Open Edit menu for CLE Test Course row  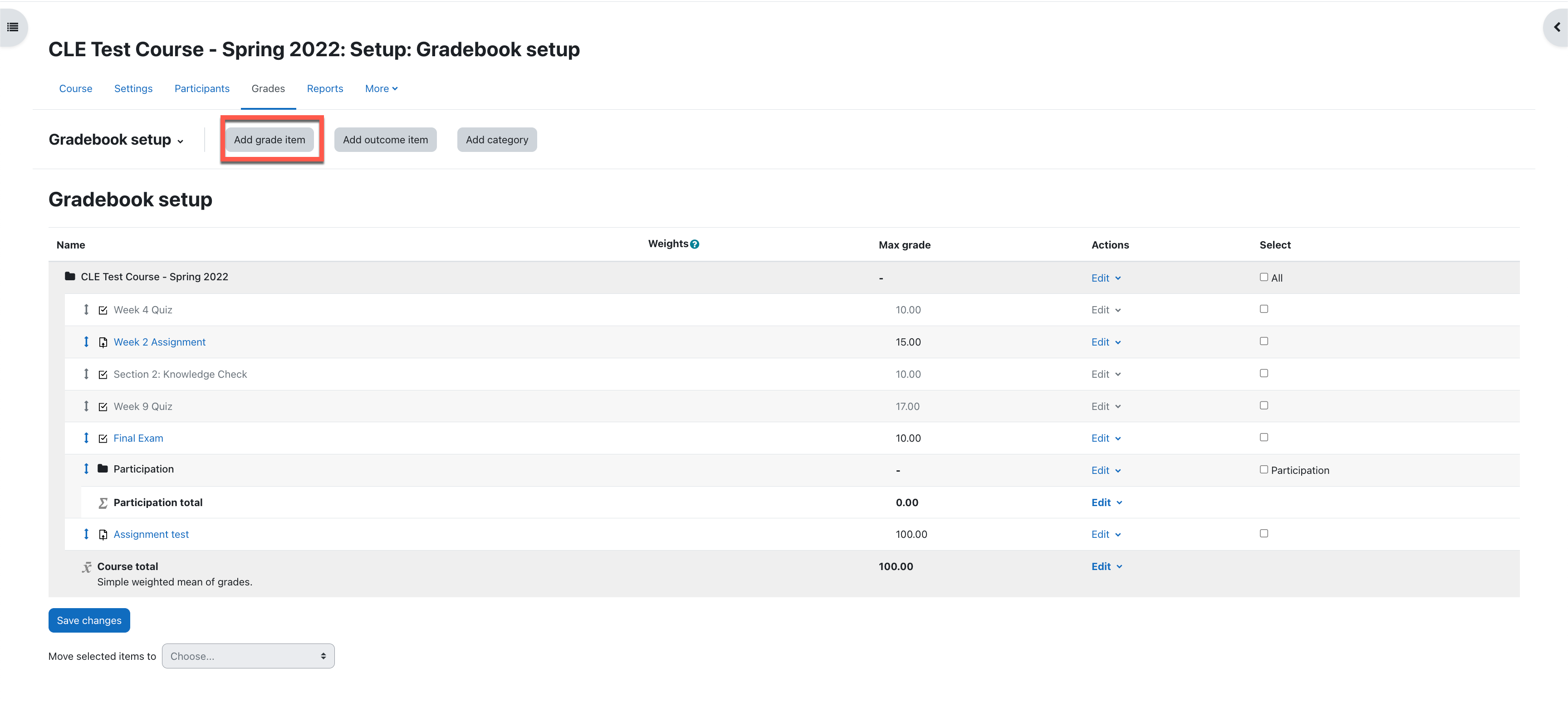pyautogui.click(x=1106, y=278)
